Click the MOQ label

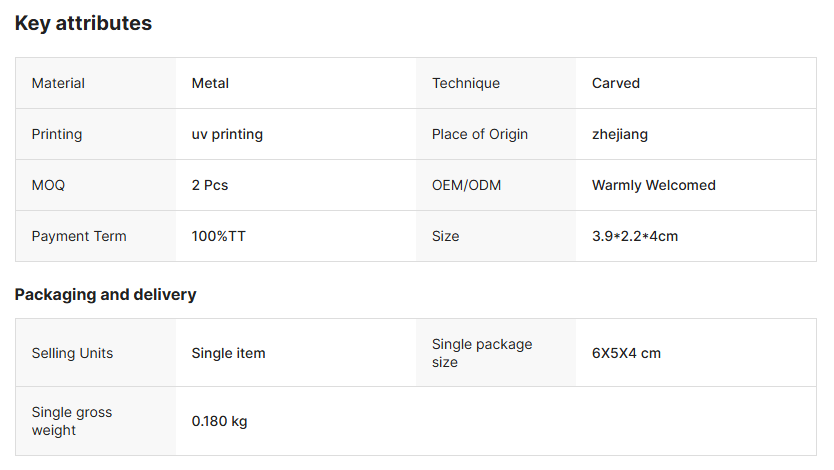[x=48, y=185]
